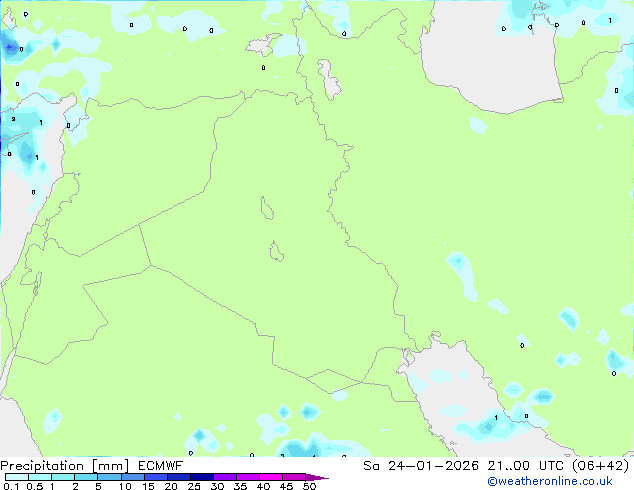The width and height of the screenshot is (634, 490).
Task: Click the 0.1–0.5 mm legend color swatch
Action: click(17, 477)
